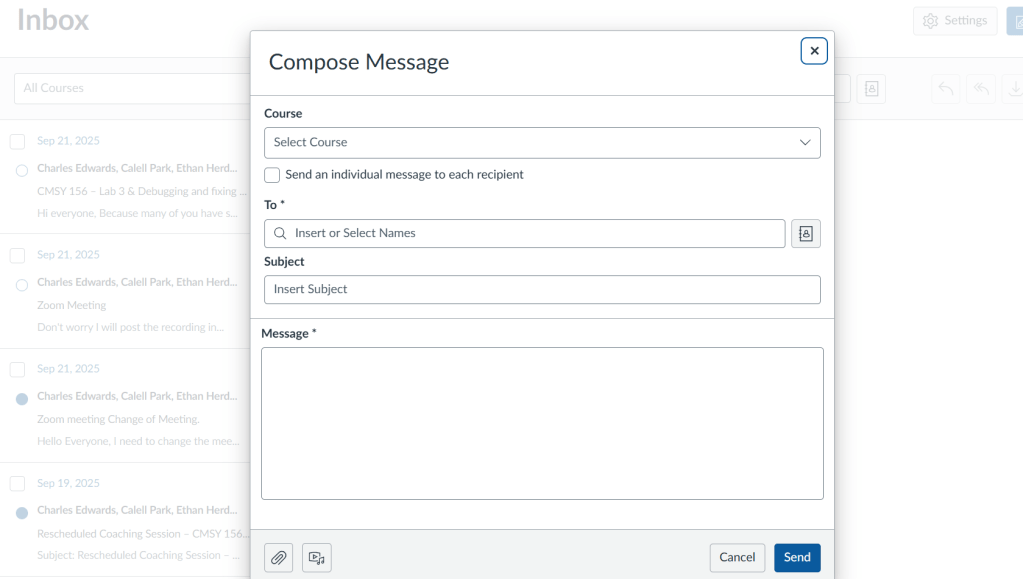
Task: Click into the Insert Subject field
Action: coord(542,290)
